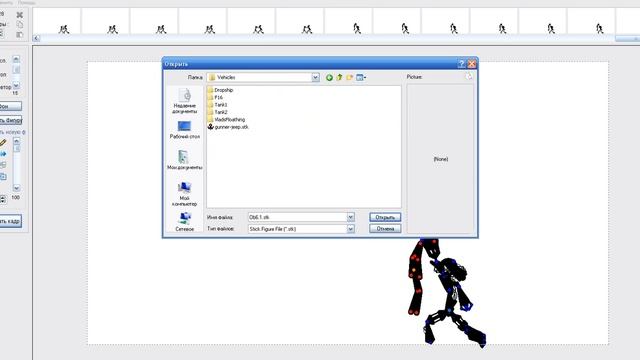Click the help question mark in dialog title bar
The width and height of the screenshot is (640, 360).
point(462,64)
